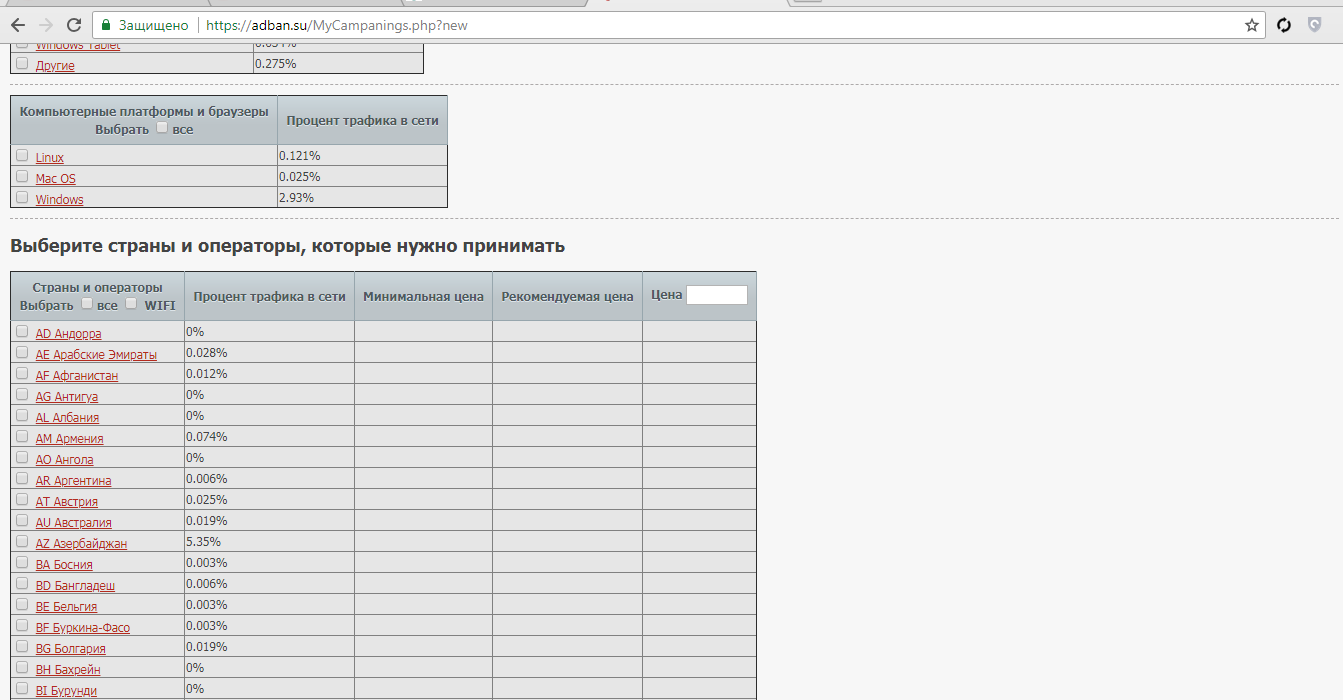Select all countries with the 'все' checkbox
The image size is (1343, 700).
(x=87, y=303)
